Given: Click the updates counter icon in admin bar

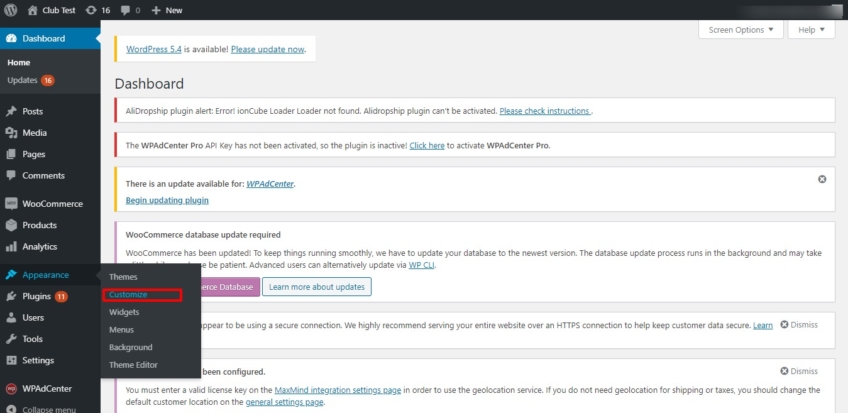Looking at the screenshot, I should [92, 10].
